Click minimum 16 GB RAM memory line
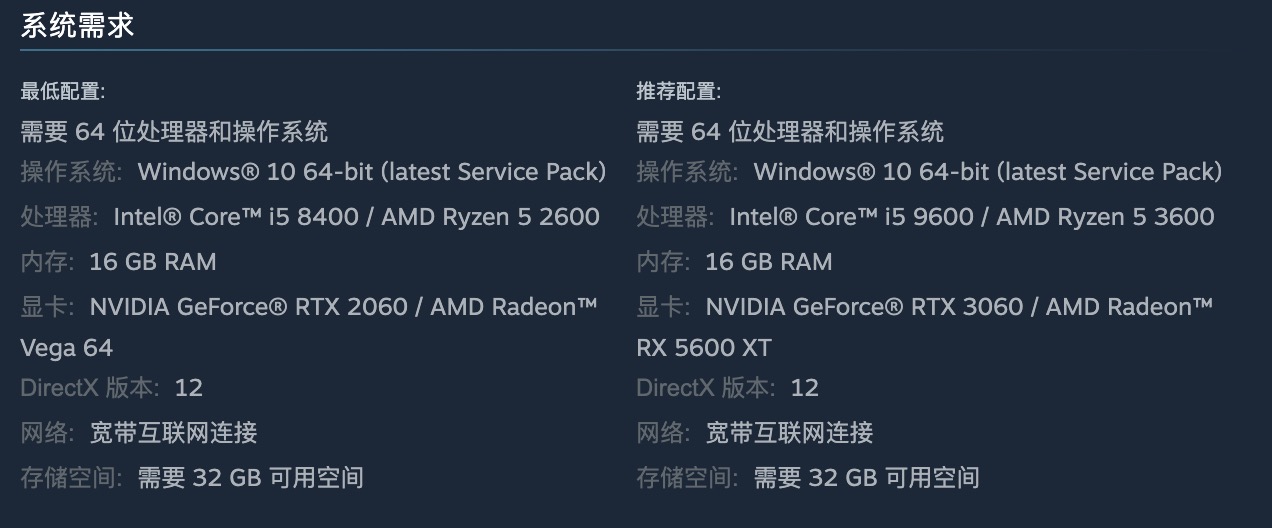Screen dimensions: 1272x528 coord(152,262)
